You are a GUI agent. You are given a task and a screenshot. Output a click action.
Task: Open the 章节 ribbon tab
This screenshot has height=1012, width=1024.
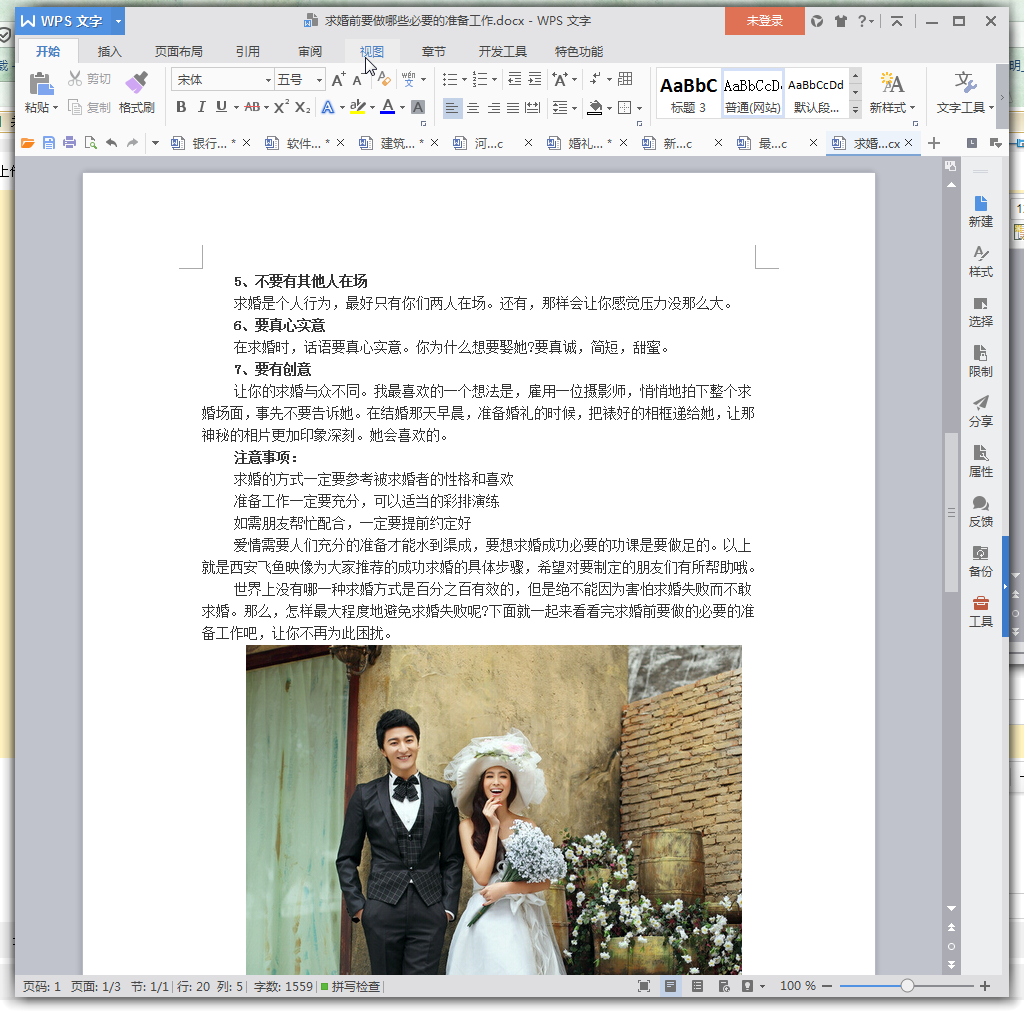pyautogui.click(x=433, y=52)
